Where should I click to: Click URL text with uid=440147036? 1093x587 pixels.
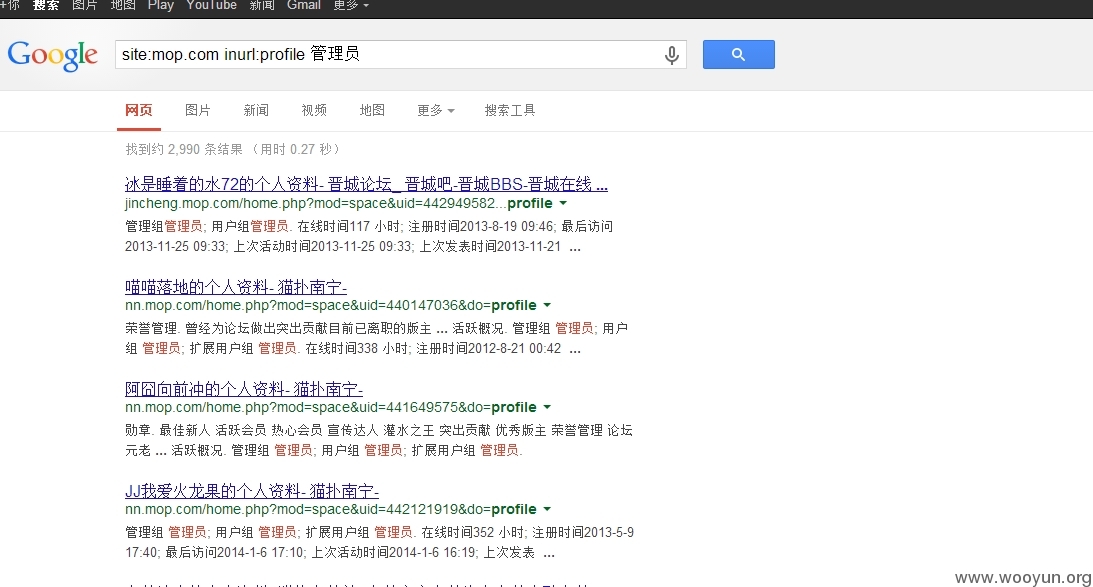coord(330,305)
